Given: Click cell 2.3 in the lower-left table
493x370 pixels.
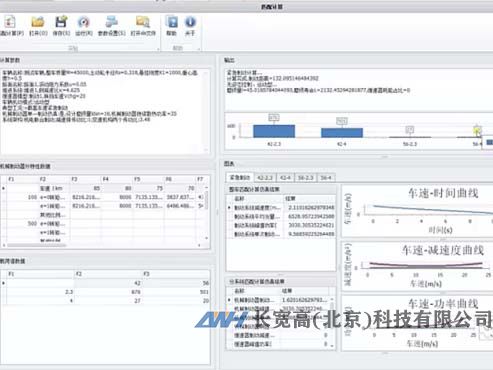Looking at the screenshot, I should coord(40,292).
